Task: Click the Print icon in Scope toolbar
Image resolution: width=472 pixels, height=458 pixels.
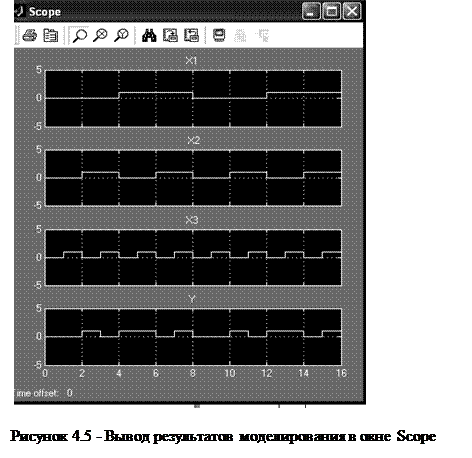Action: click(30, 35)
